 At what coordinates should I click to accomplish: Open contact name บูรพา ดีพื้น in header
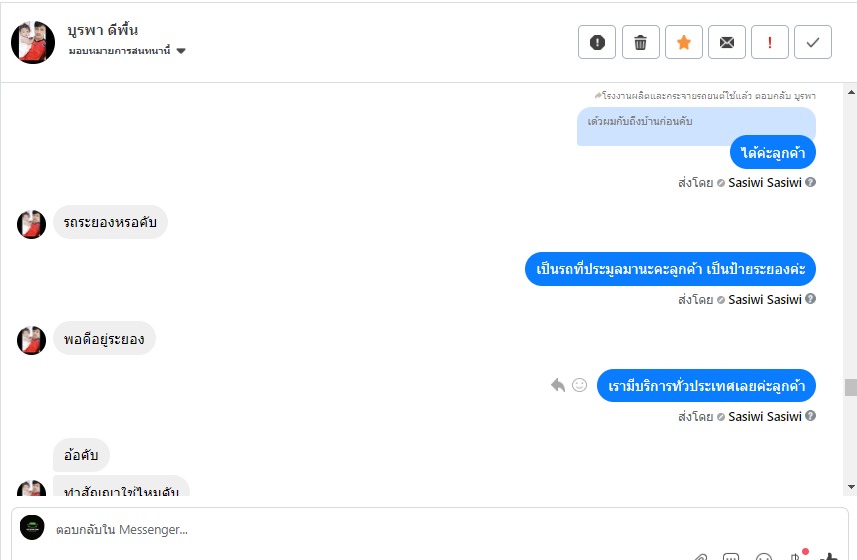point(103,30)
